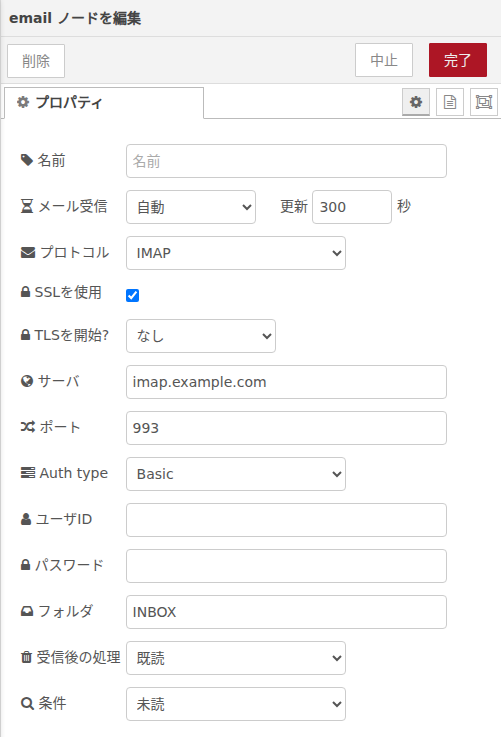Click gear icon in プロパティ tab
Viewport: 501px width, 737px height.
[23, 102]
